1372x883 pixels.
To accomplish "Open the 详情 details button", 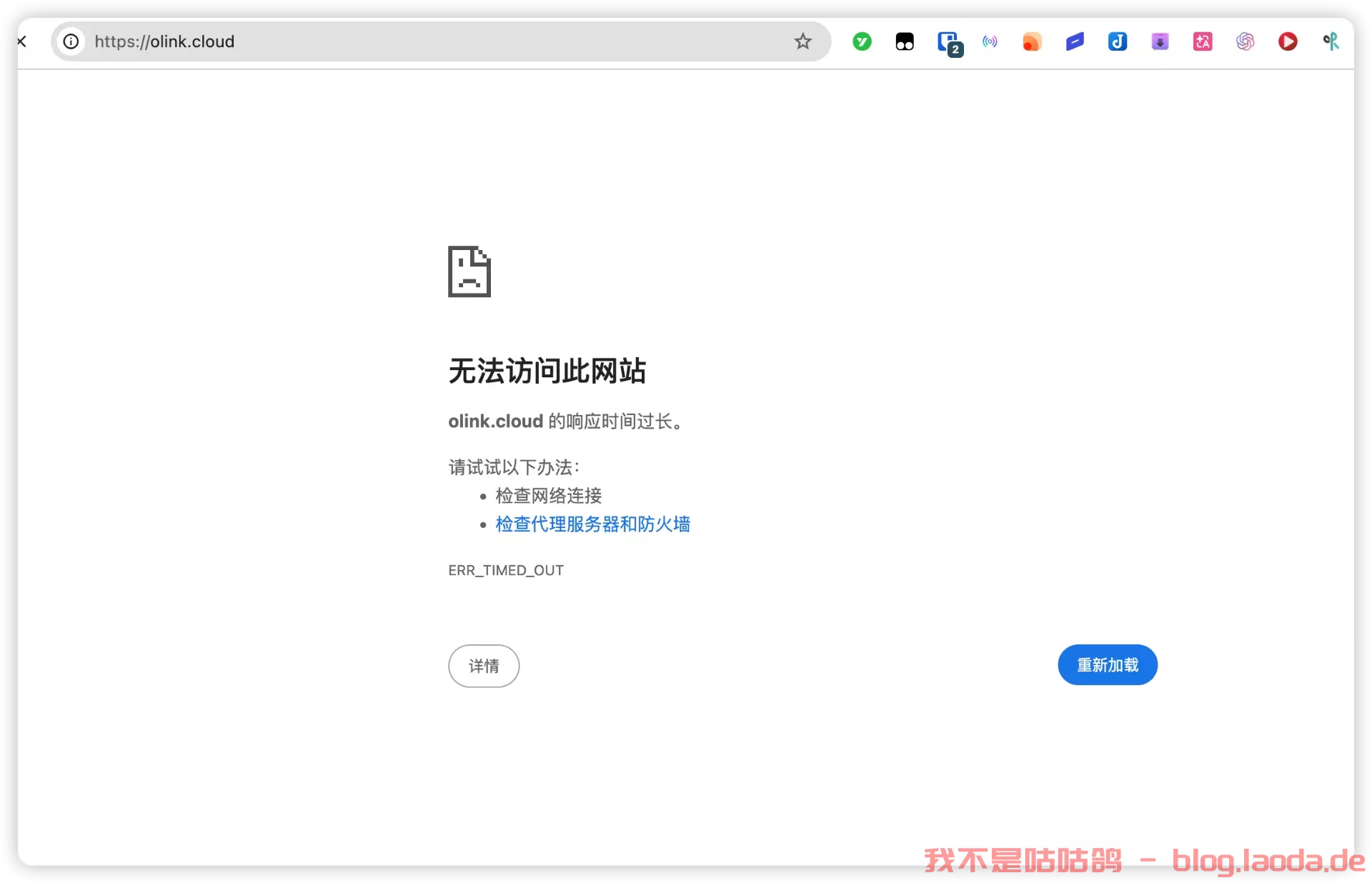I will pos(483,666).
